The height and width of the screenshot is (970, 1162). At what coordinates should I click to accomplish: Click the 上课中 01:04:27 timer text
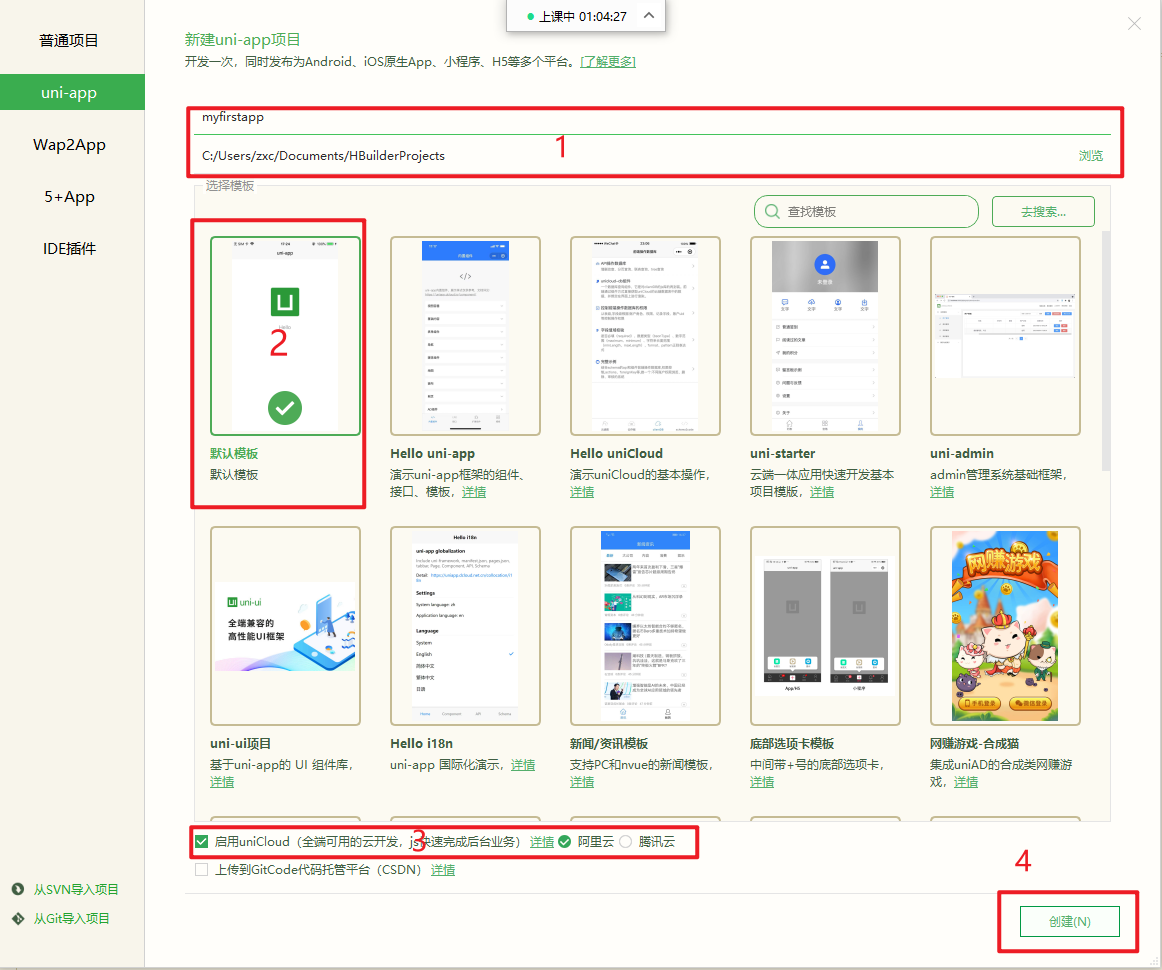[x=582, y=16]
